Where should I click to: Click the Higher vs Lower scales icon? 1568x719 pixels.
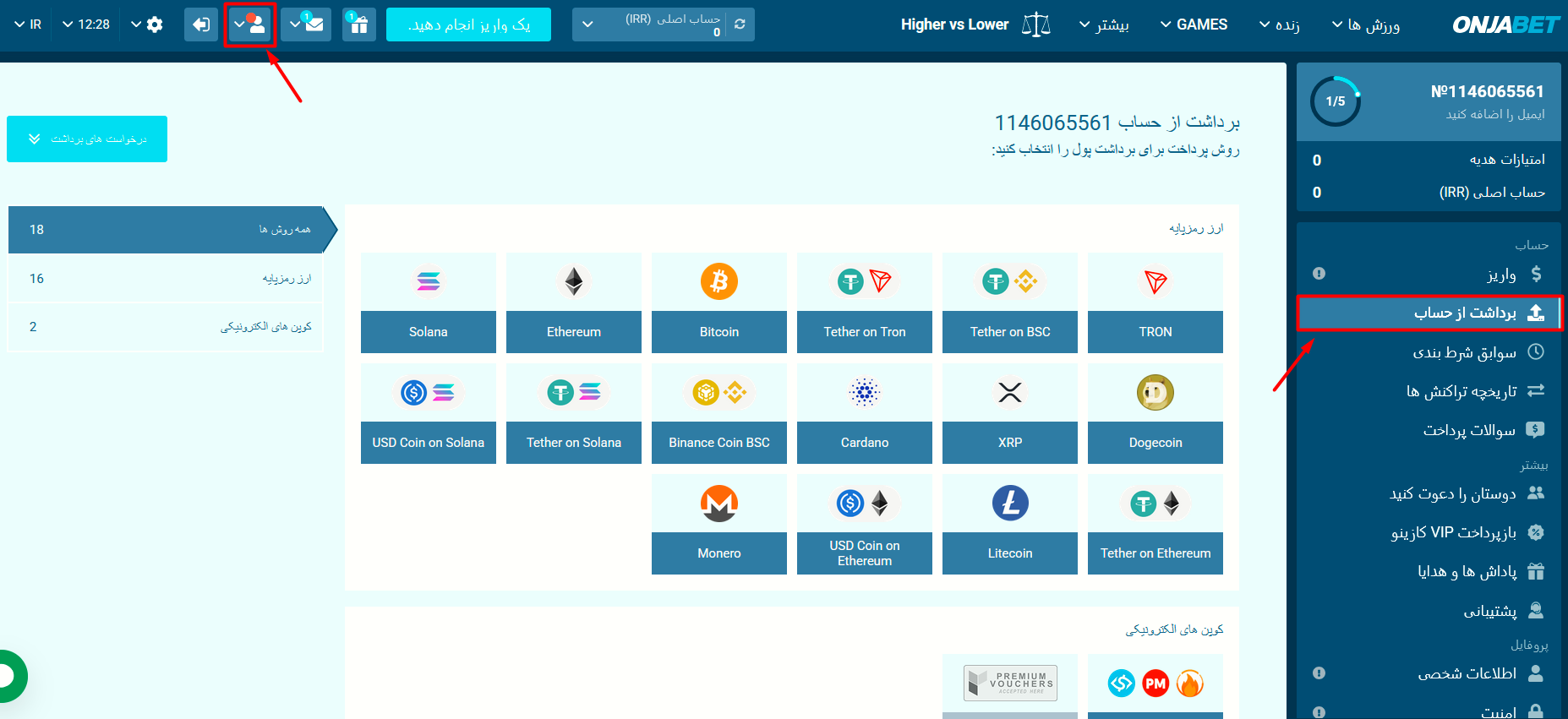pyautogui.click(x=1036, y=25)
